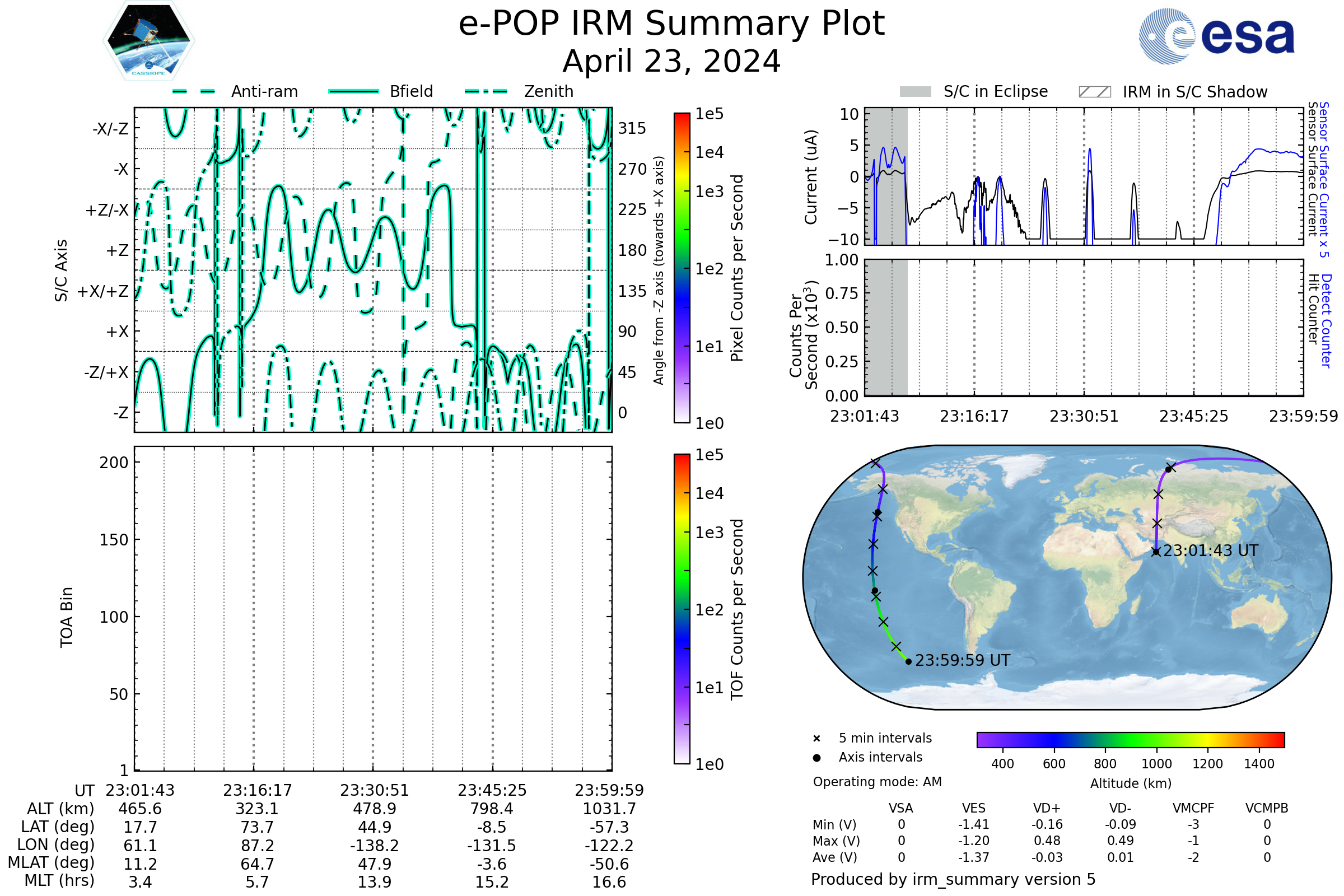Click the TOF Counts per Second colorbar

(682, 609)
